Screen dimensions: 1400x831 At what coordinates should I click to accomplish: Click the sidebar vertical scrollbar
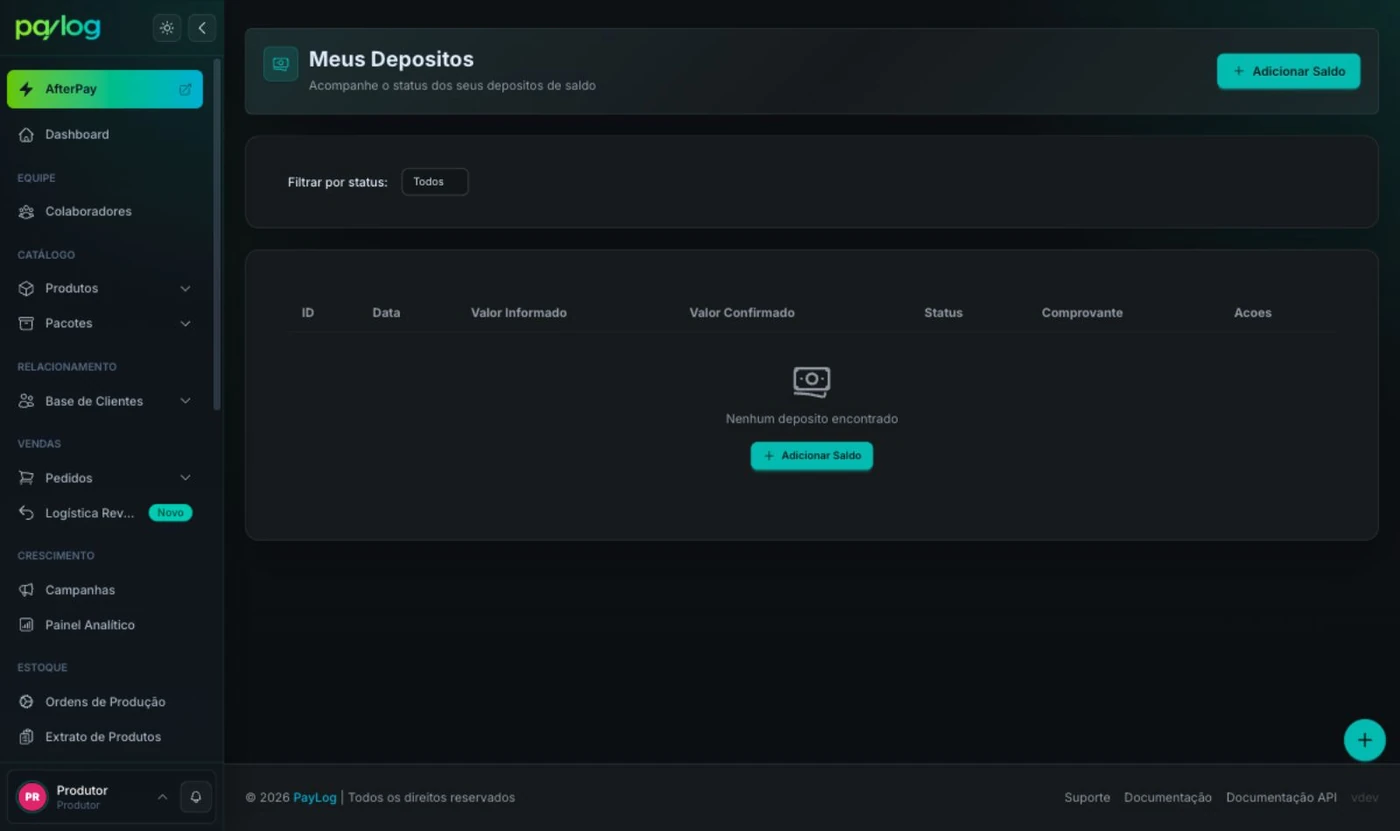pos(217,235)
